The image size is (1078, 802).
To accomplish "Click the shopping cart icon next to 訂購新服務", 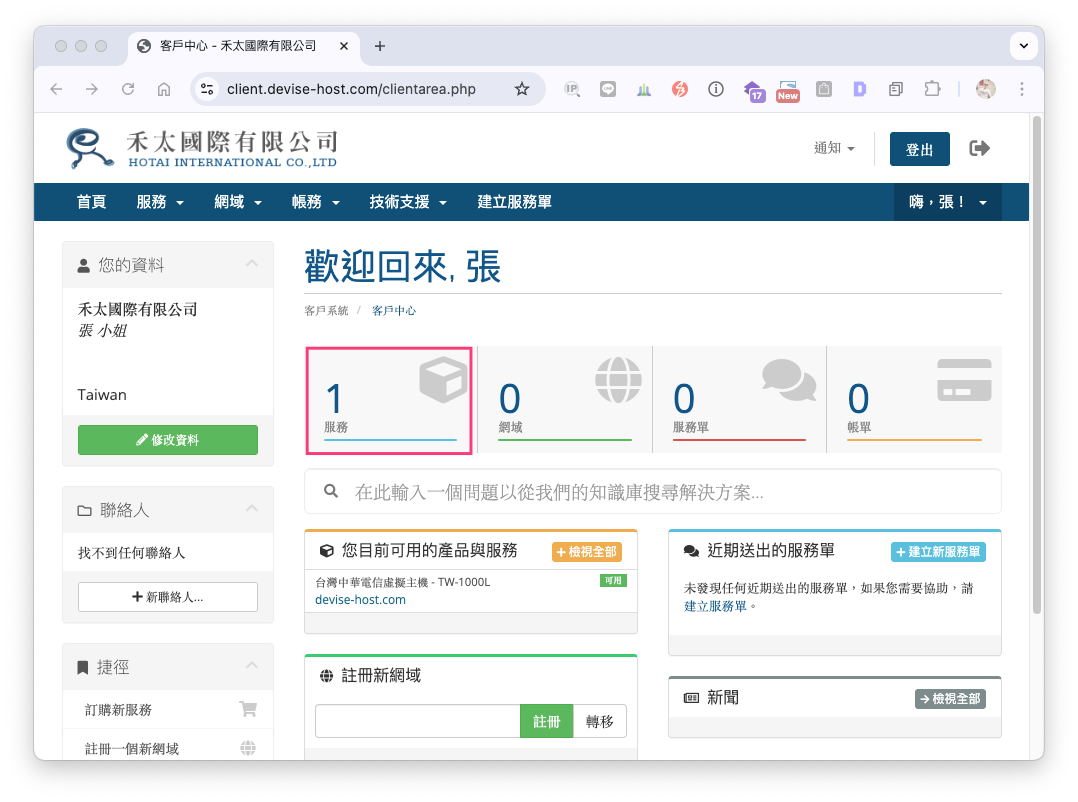I will (248, 710).
